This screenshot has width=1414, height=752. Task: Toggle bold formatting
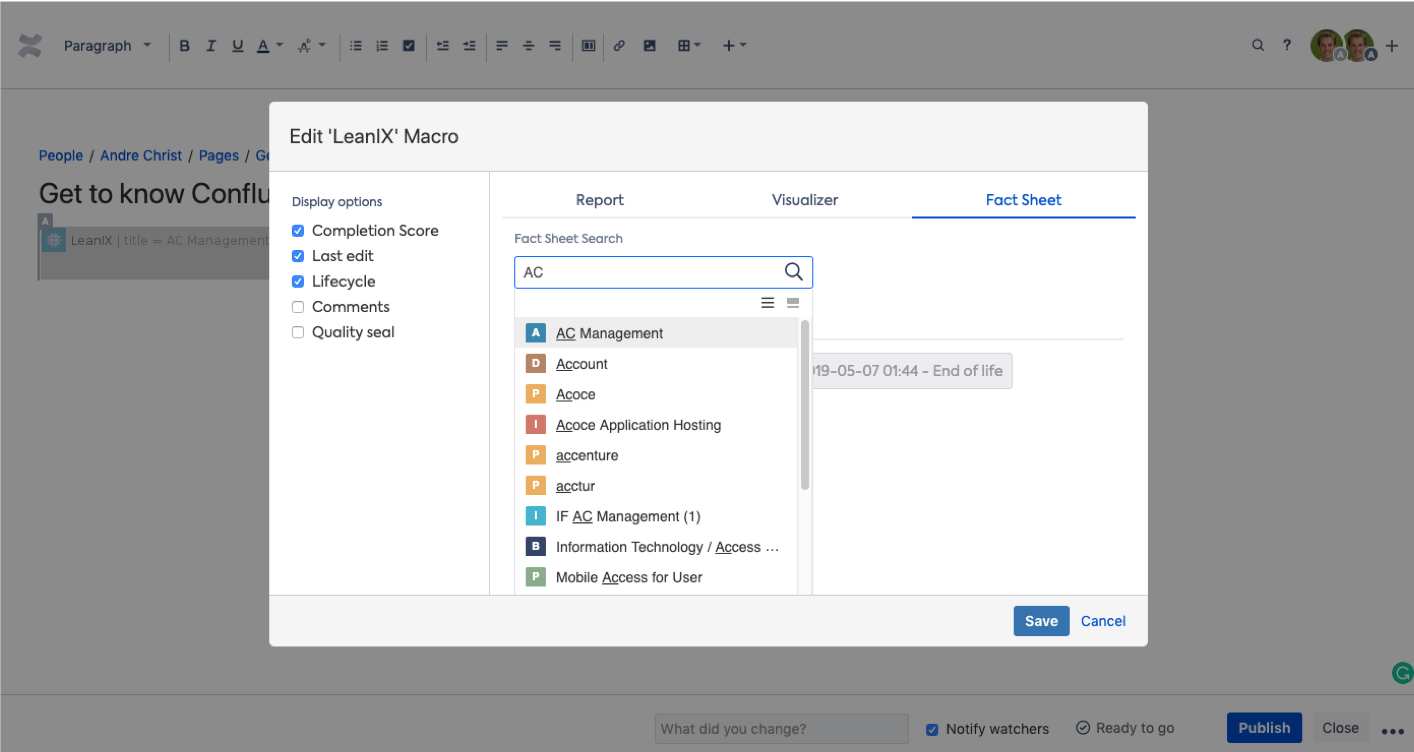(185, 46)
